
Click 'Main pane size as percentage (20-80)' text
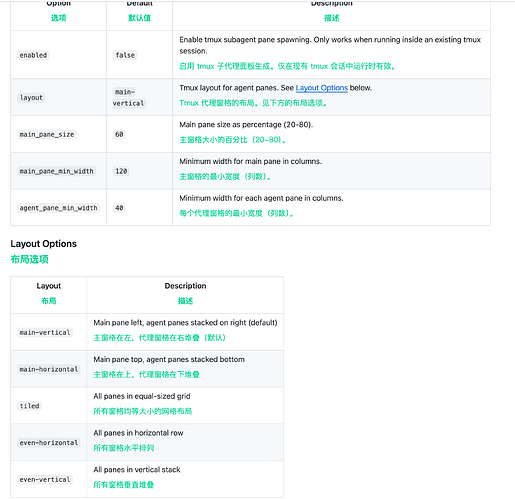pos(246,125)
